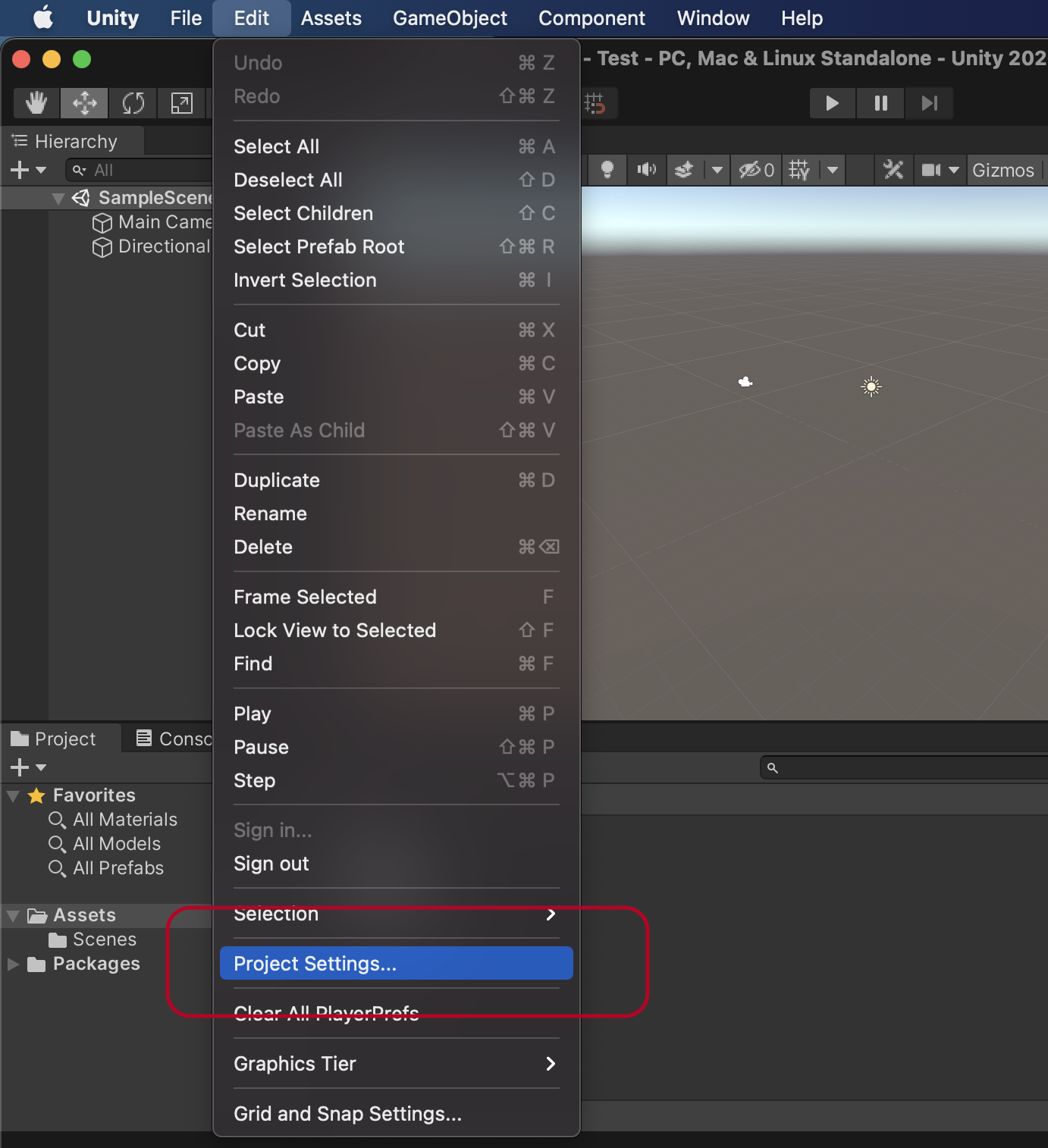Image resolution: width=1048 pixels, height=1148 pixels.
Task: Click the Step forward button in toolbar
Action: point(929,103)
